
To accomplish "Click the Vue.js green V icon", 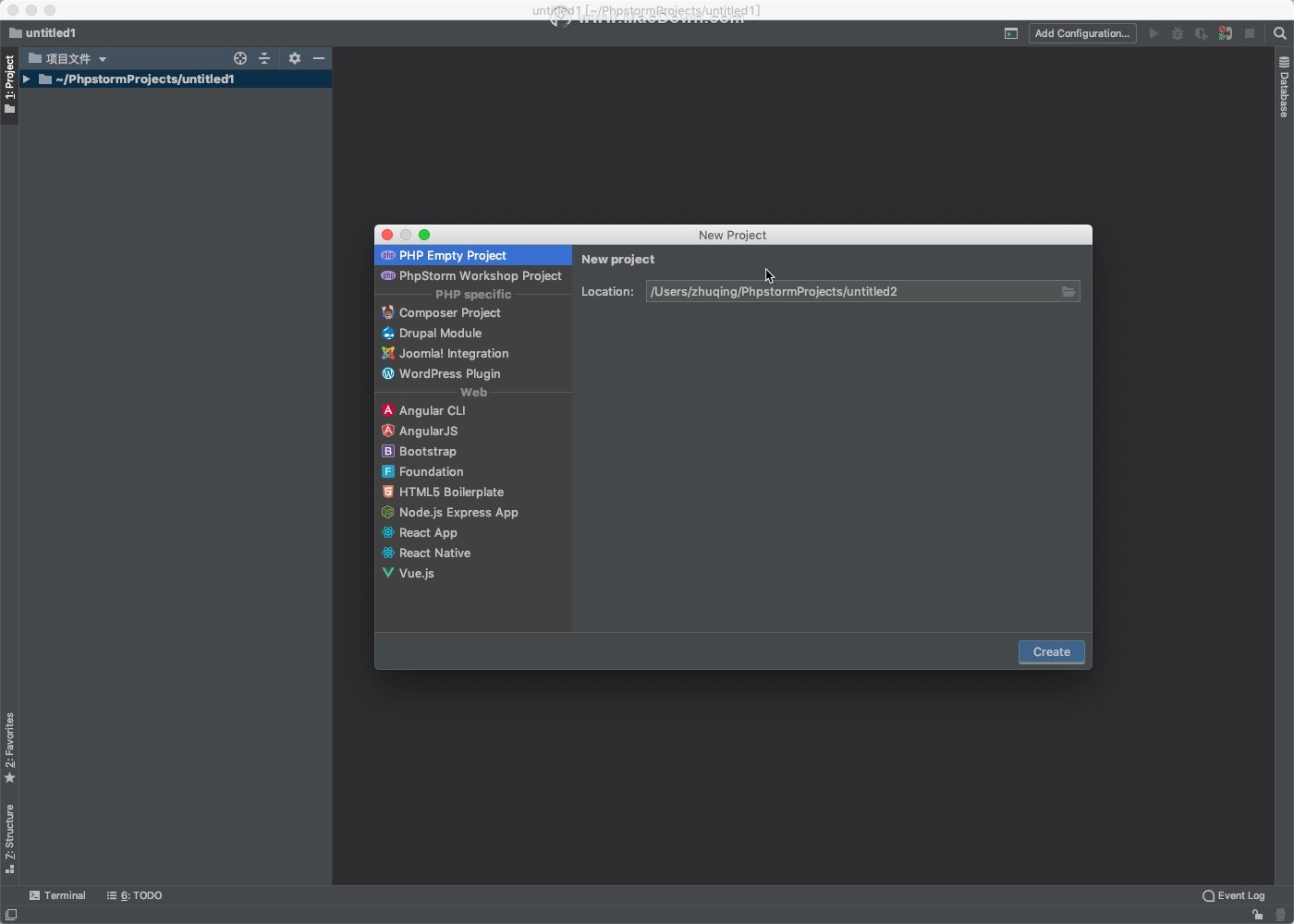I will [388, 573].
